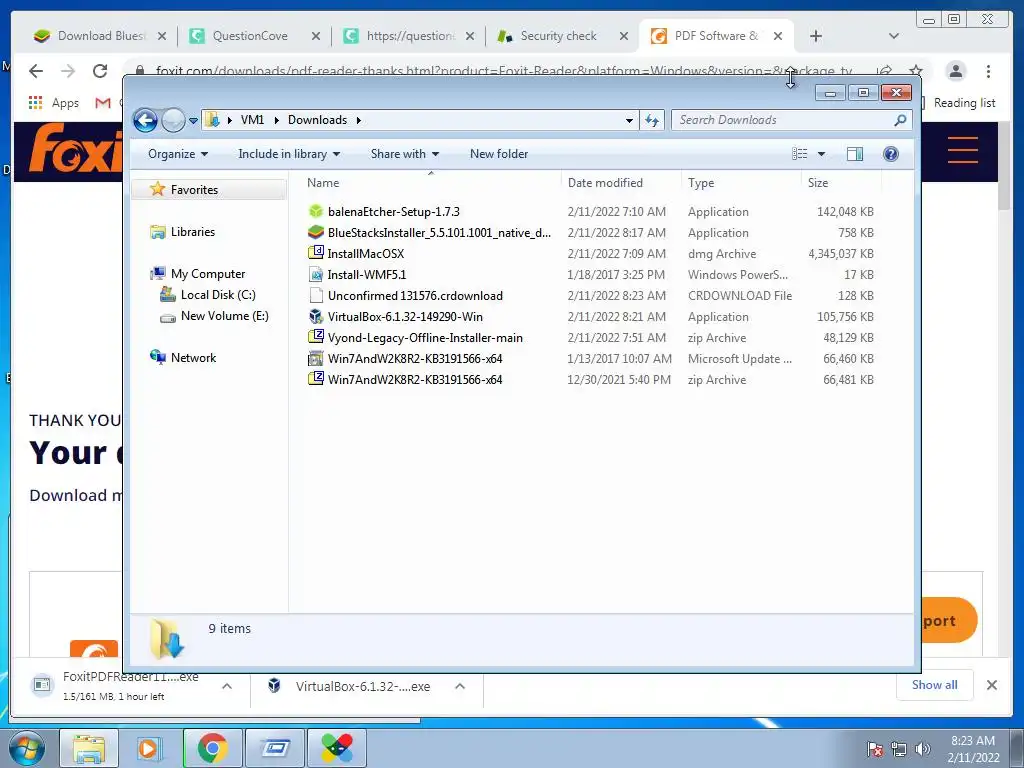Click the Chrome taskbar icon
1024x768 pixels.
pyautogui.click(x=212, y=748)
